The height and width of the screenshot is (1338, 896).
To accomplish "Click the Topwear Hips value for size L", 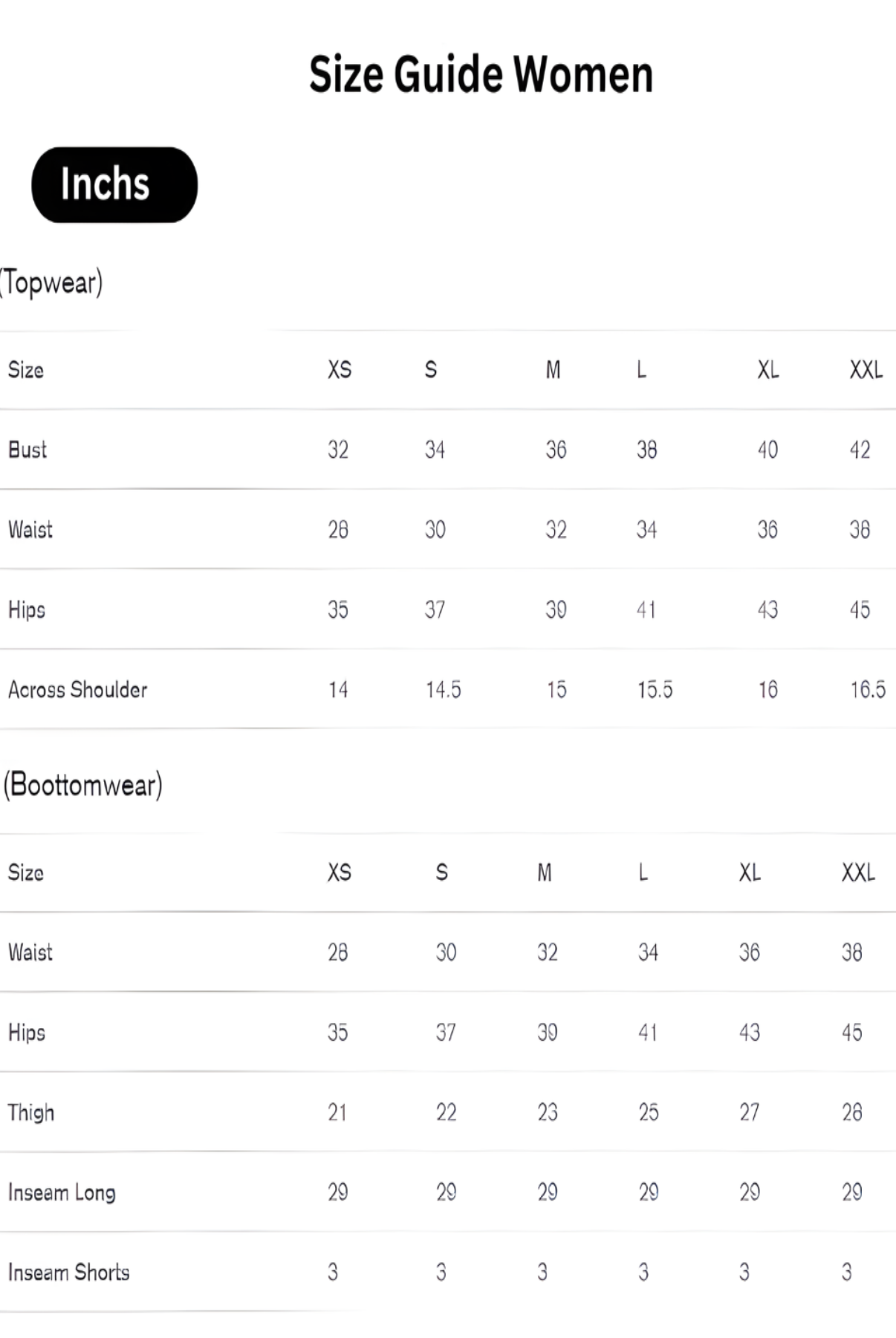I will click(646, 610).
